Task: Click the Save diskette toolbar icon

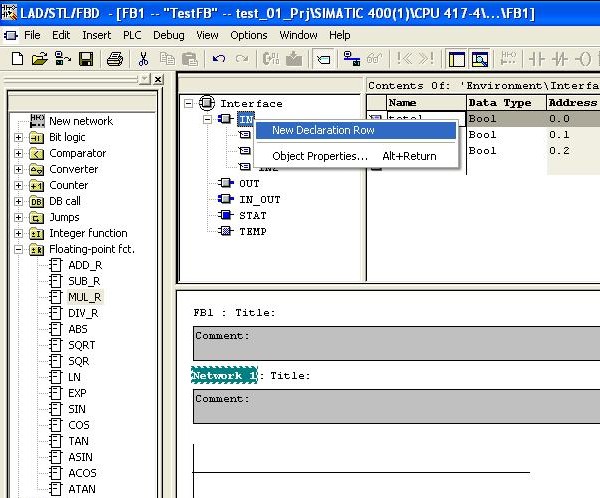Action: click(86, 59)
